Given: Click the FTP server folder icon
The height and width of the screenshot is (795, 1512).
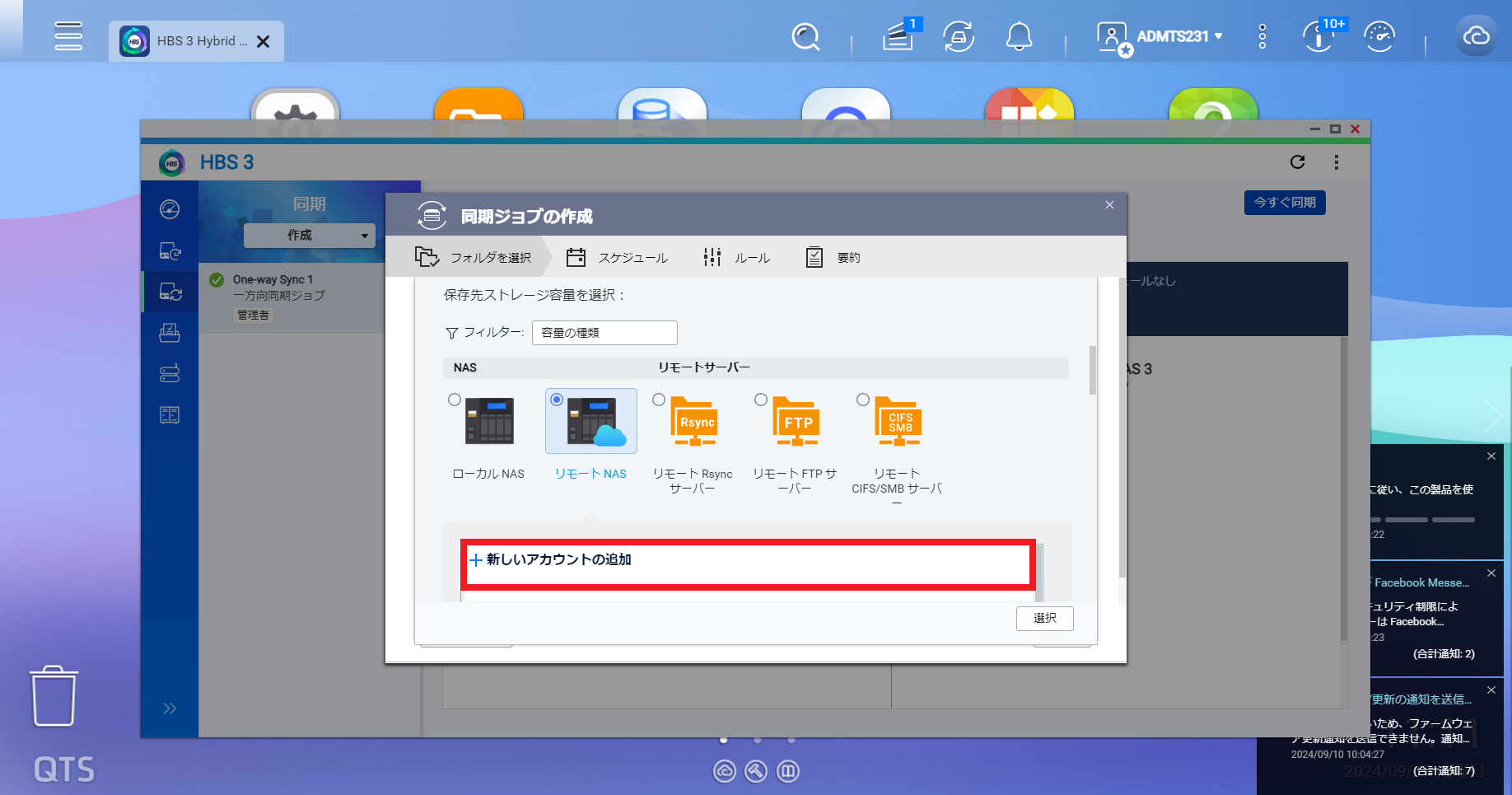Looking at the screenshot, I should 796,421.
